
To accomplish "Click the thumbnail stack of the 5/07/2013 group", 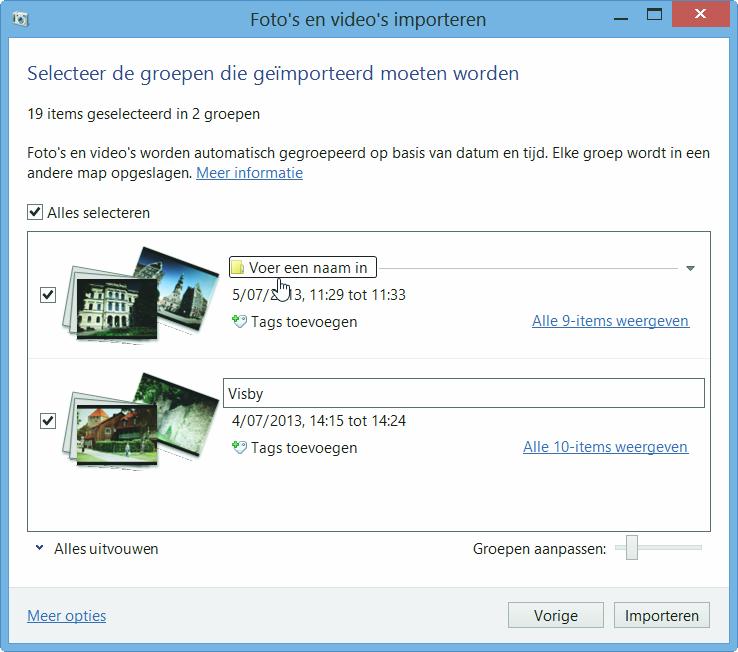I will tap(141, 294).
